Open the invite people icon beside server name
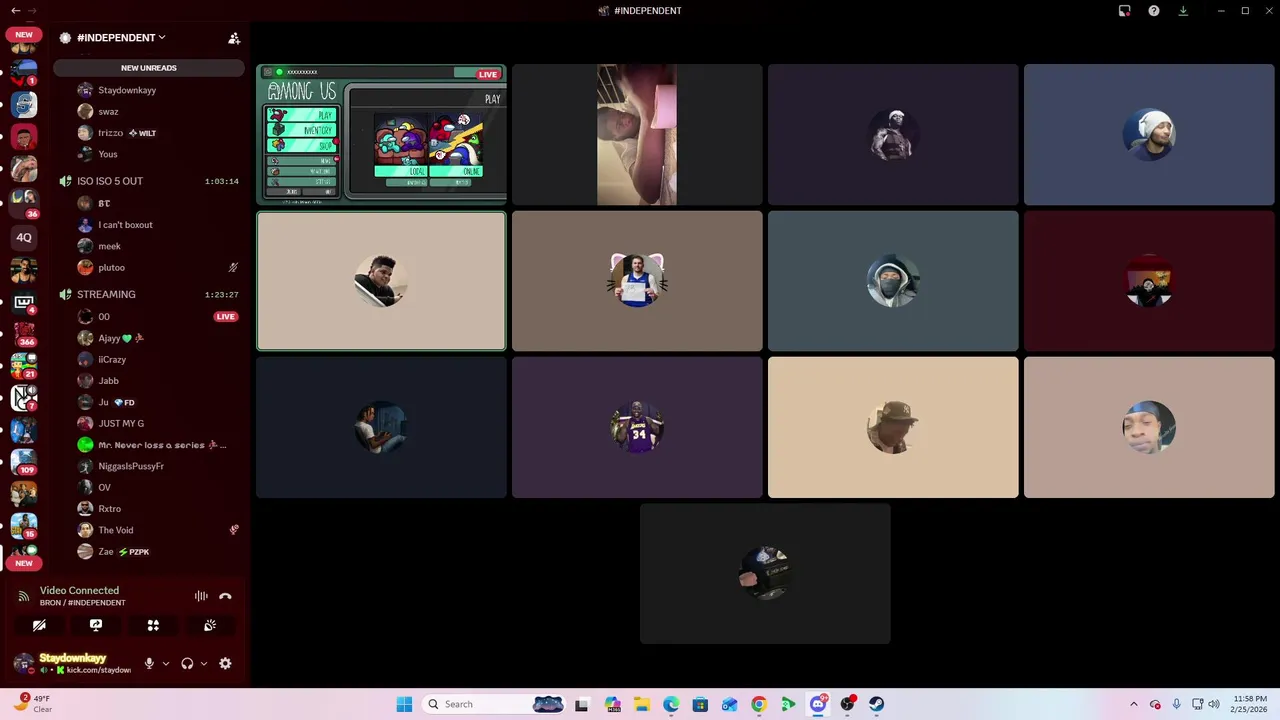Image resolution: width=1280 pixels, height=720 pixels. [234, 38]
